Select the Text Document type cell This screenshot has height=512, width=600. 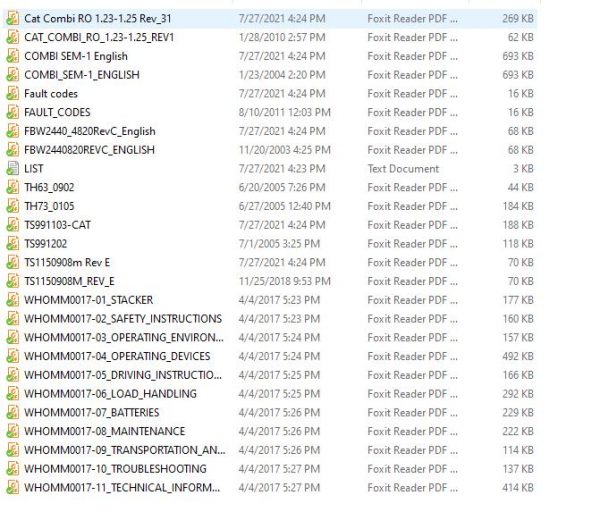tap(403, 168)
